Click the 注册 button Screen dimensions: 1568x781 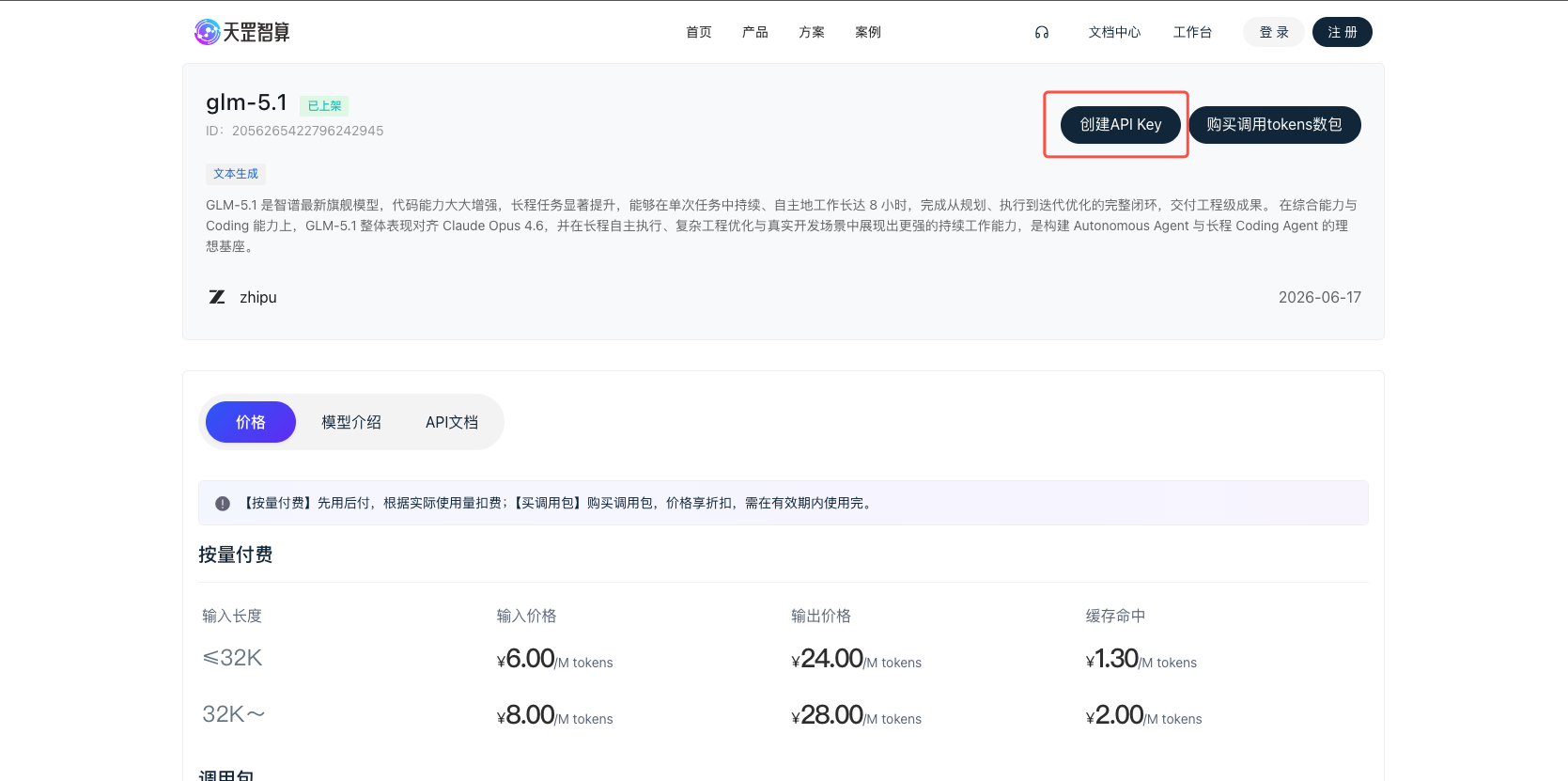pyautogui.click(x=1343, y=32)
